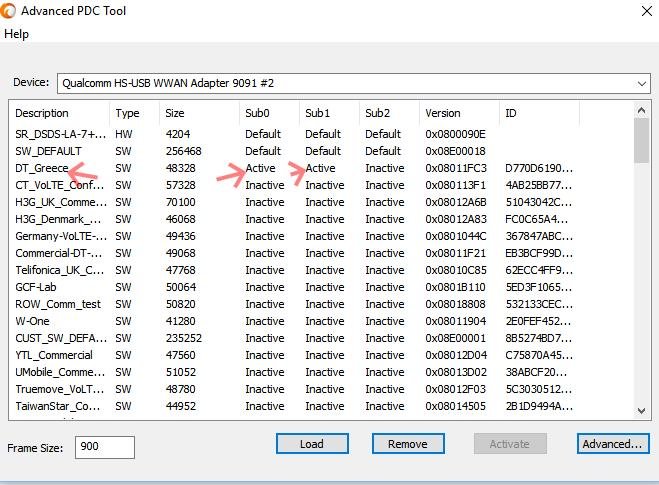
Task: Click the list scrollbar down arrow
Action: point(641,411)
